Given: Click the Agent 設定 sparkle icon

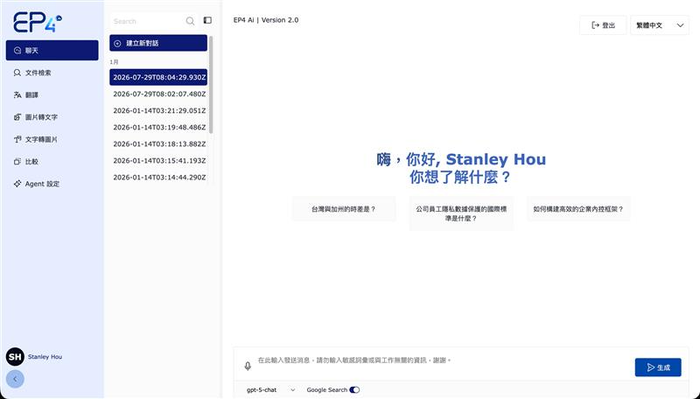Looking at the screenshot, I should (17, 184).
